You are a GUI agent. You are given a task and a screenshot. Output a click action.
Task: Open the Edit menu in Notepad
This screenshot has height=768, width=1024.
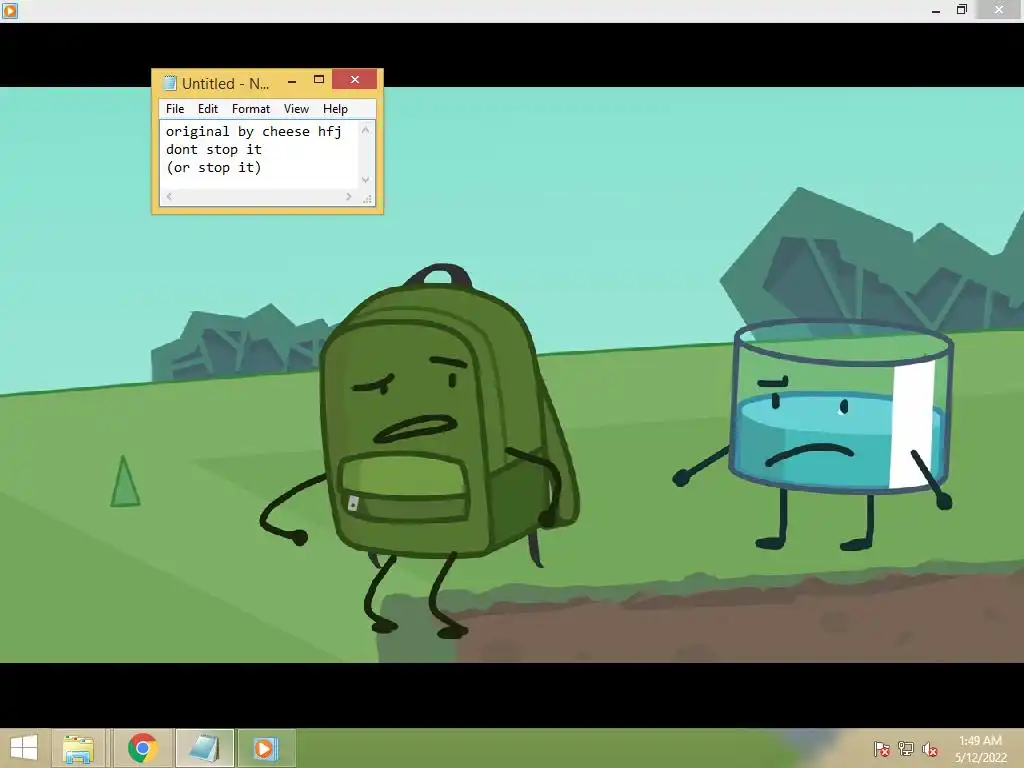click(208, 109)
